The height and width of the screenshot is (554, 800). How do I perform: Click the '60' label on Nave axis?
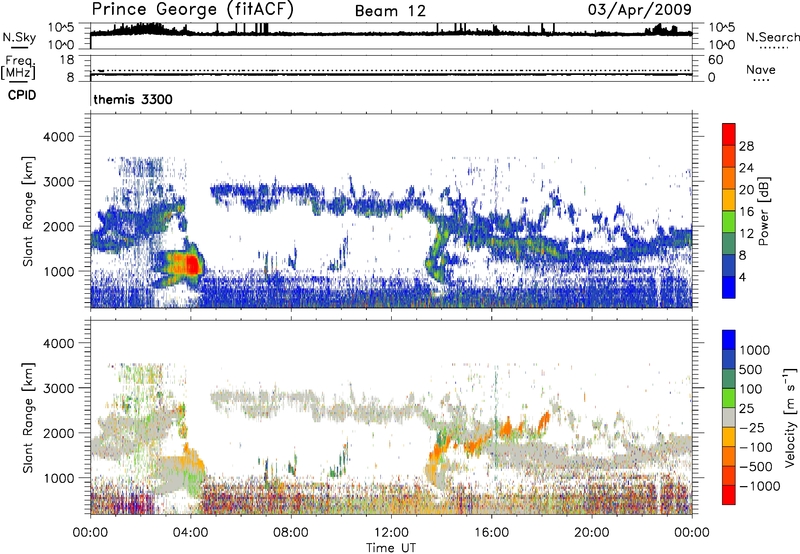click(x=715, y=60)
